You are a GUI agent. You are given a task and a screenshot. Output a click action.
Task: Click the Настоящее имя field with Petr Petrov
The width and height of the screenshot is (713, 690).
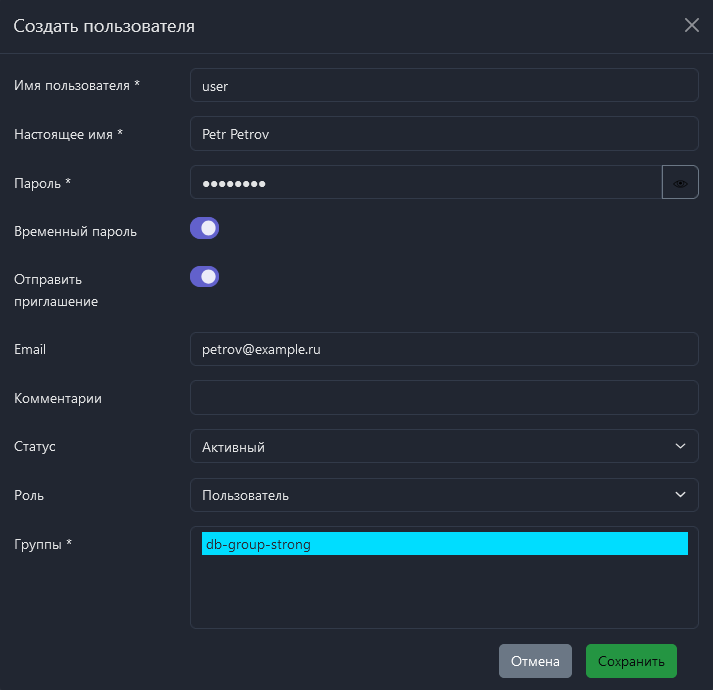pyautogui.click(x=443, y=134)
